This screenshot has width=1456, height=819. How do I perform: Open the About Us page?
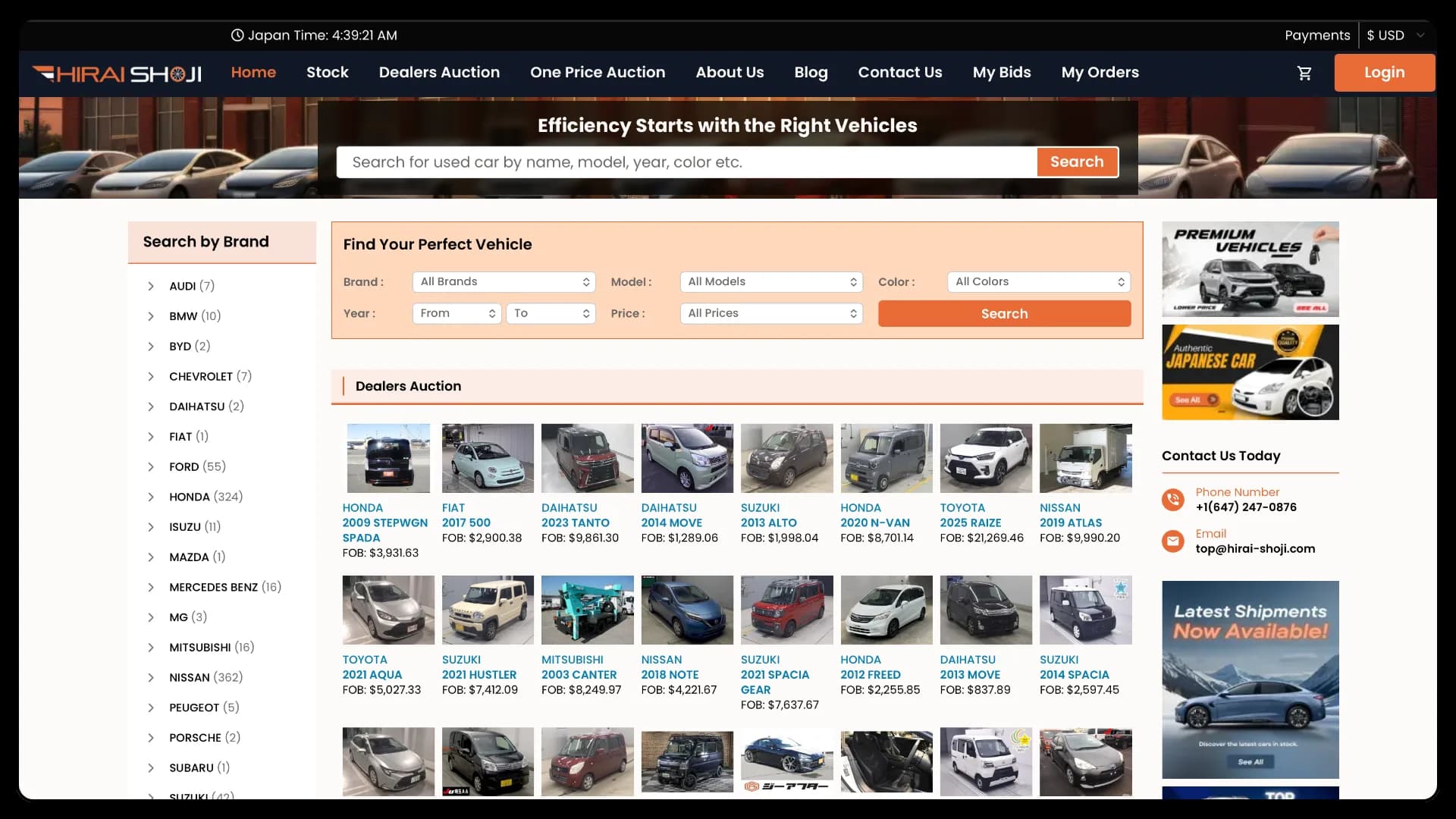tap(730, 72)
